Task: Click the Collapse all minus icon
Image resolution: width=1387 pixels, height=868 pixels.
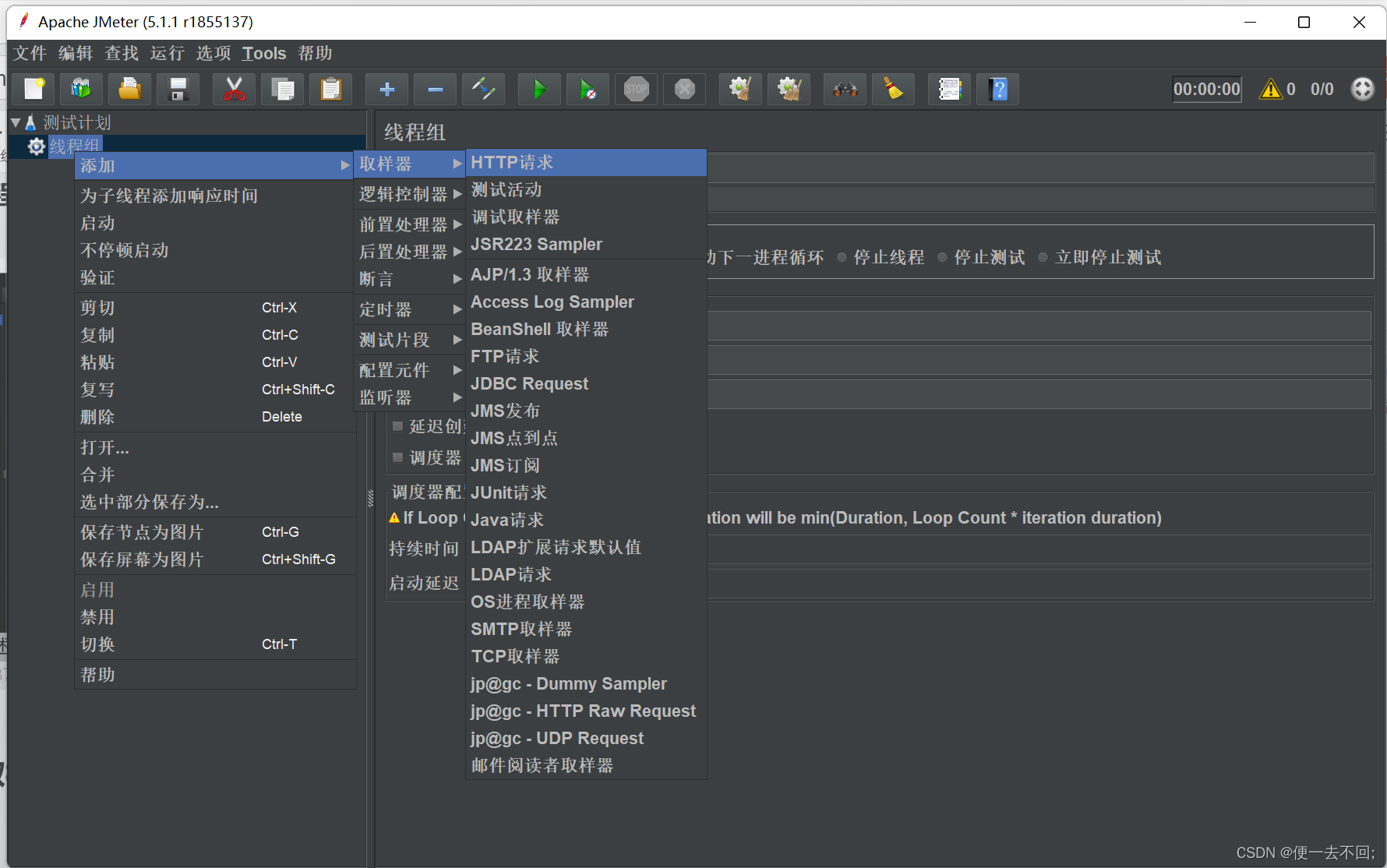Action: point(436,89)
